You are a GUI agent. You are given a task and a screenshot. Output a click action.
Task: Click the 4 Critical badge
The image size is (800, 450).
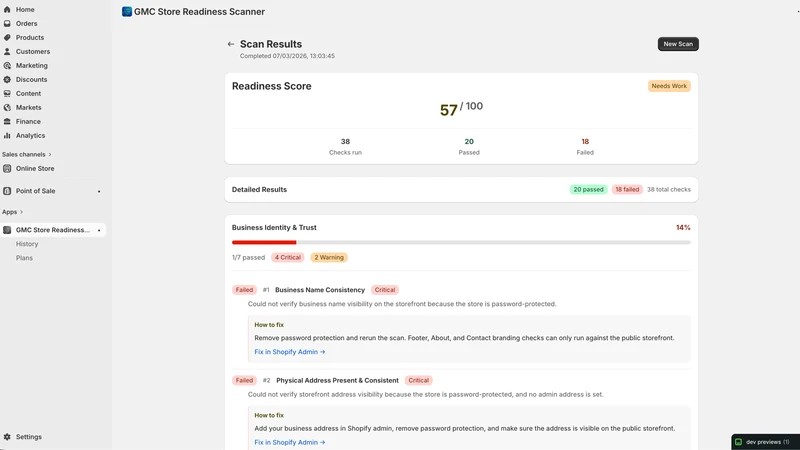288,258
